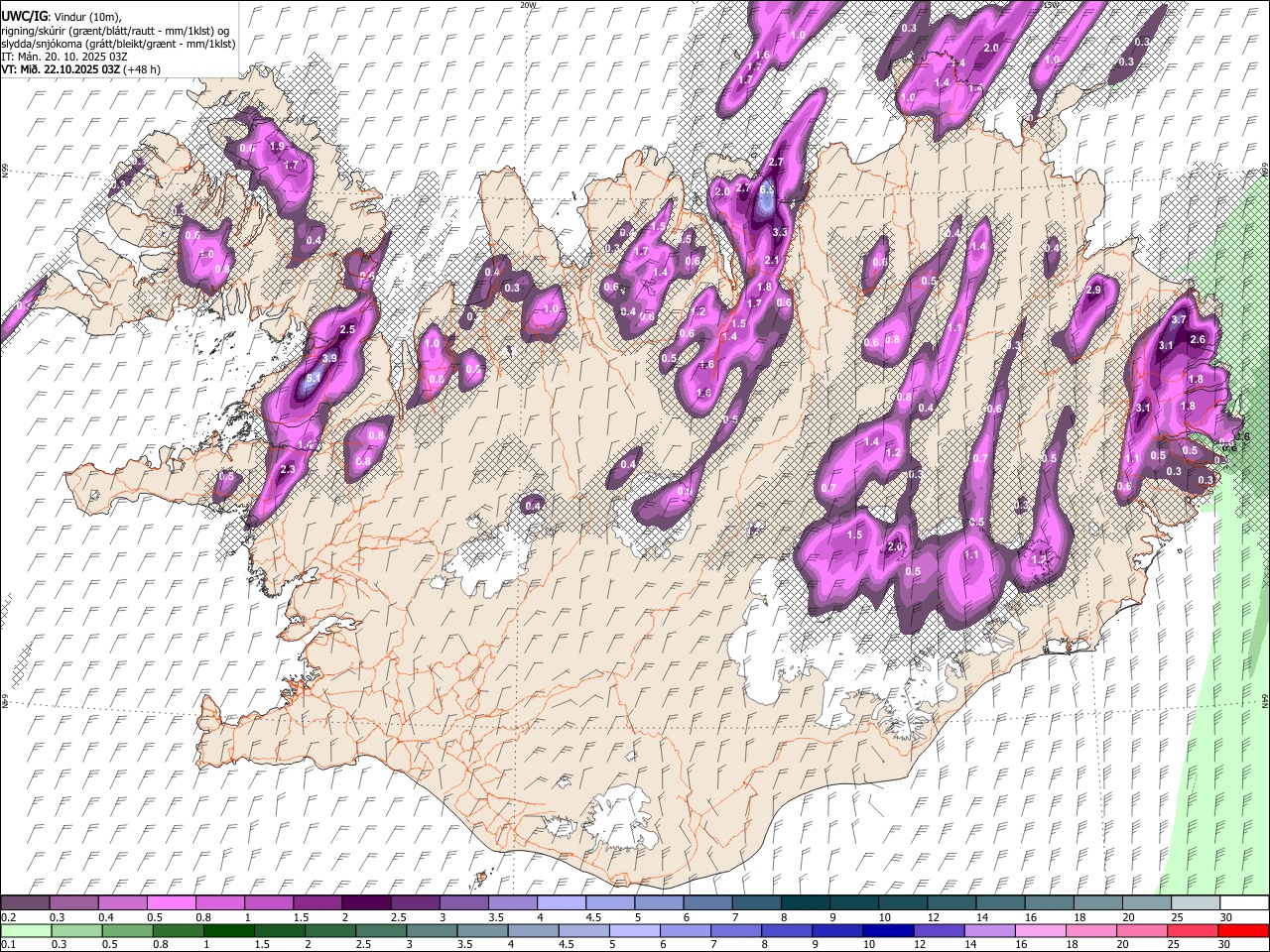Image resolution: width=1270 pixels, height=952 pixels.
Task: Click the 20W longitude label
Action: click(x=528, y=5)
